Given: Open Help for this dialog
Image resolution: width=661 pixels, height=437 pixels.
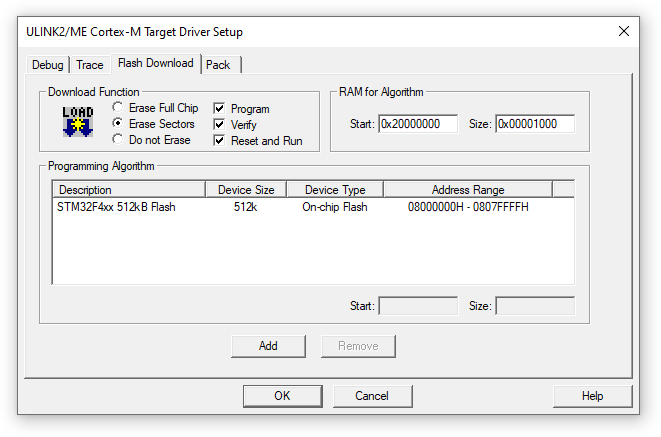Looking at the screenshot, I should coord(592,396).
